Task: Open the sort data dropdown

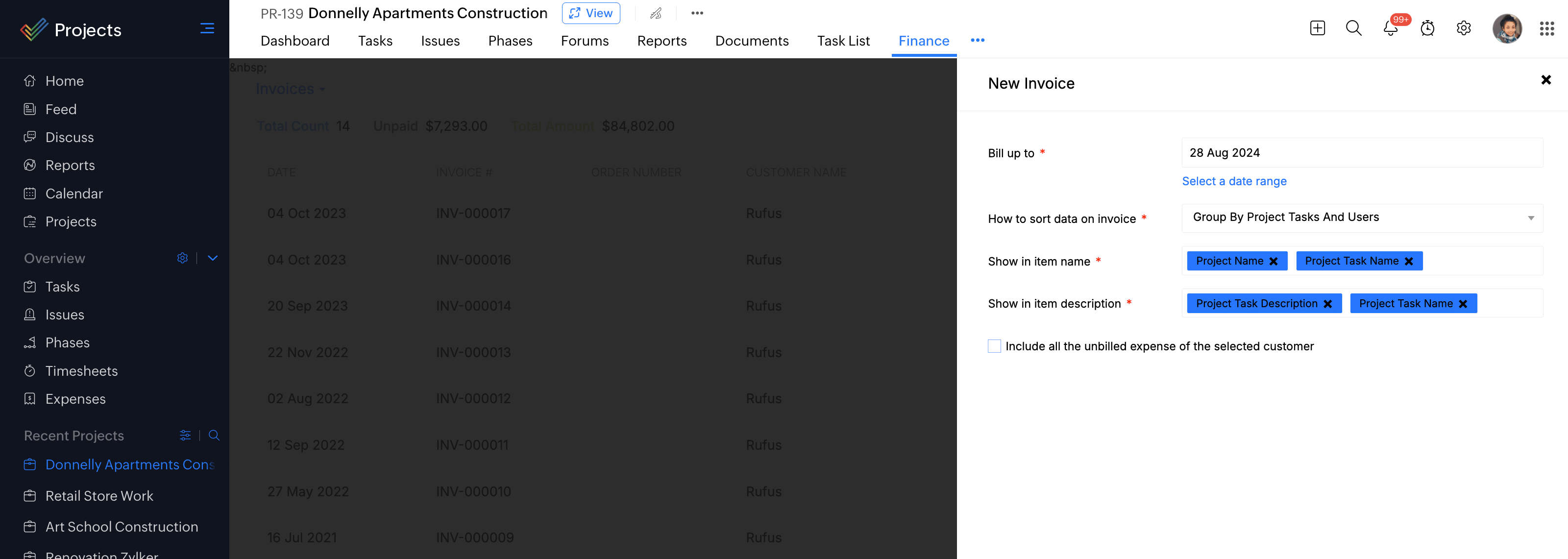Action: (x=1362, y=218)
